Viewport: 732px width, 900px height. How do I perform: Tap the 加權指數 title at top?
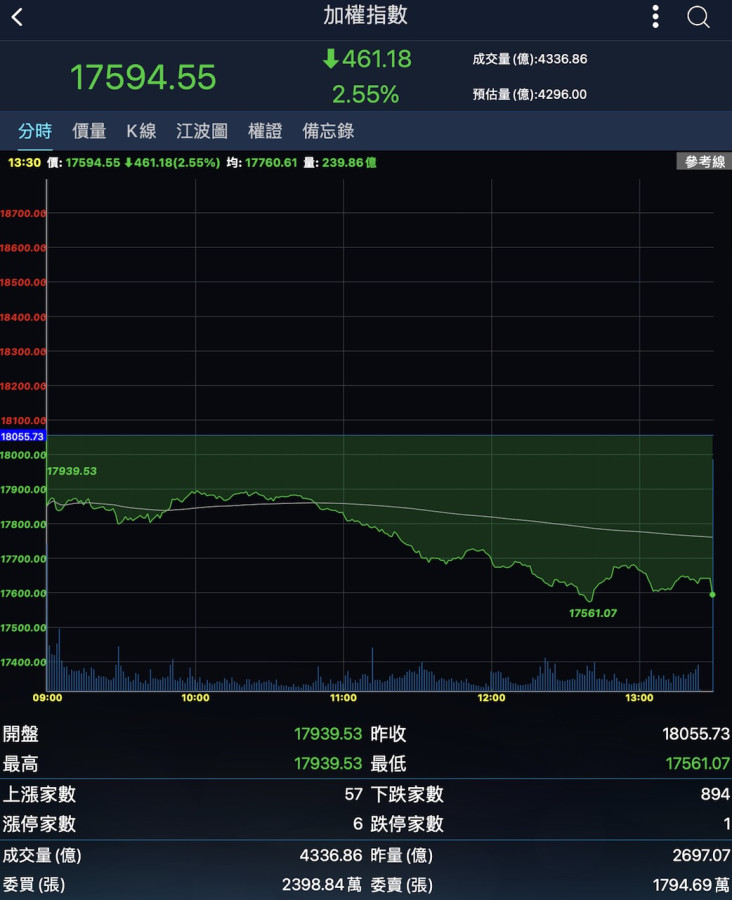click(365, 16)
